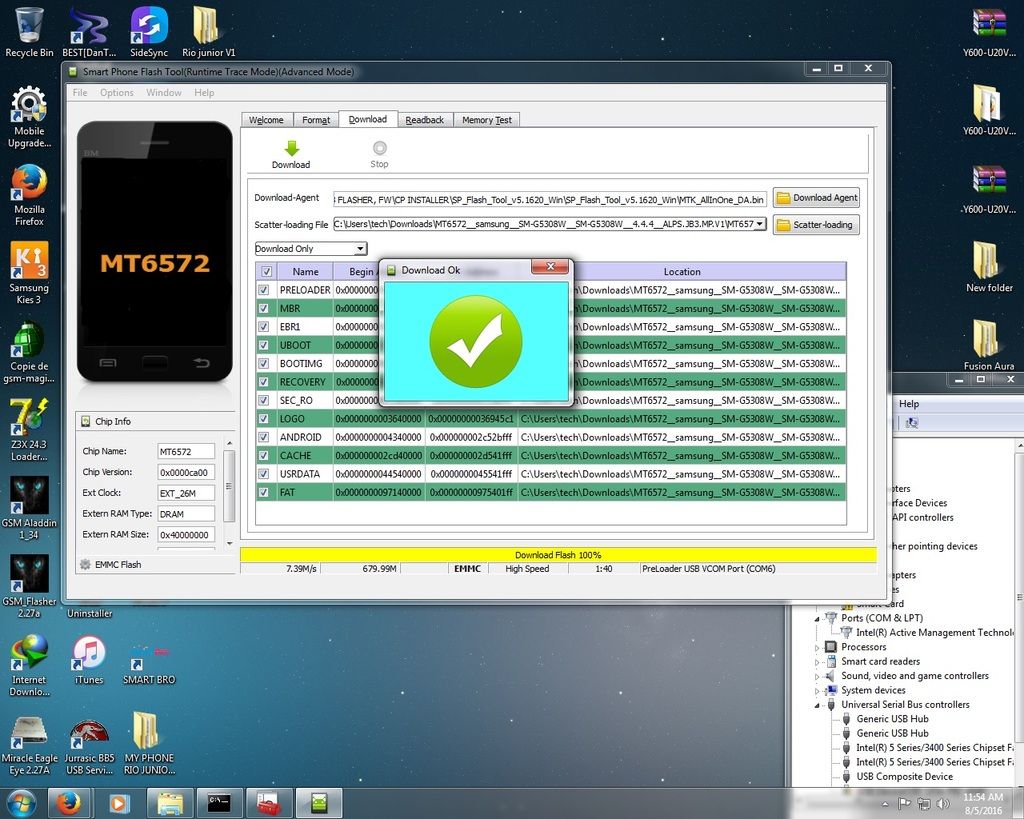Click the Scatter-loading browse button
1024x819 pixels.
816,225
